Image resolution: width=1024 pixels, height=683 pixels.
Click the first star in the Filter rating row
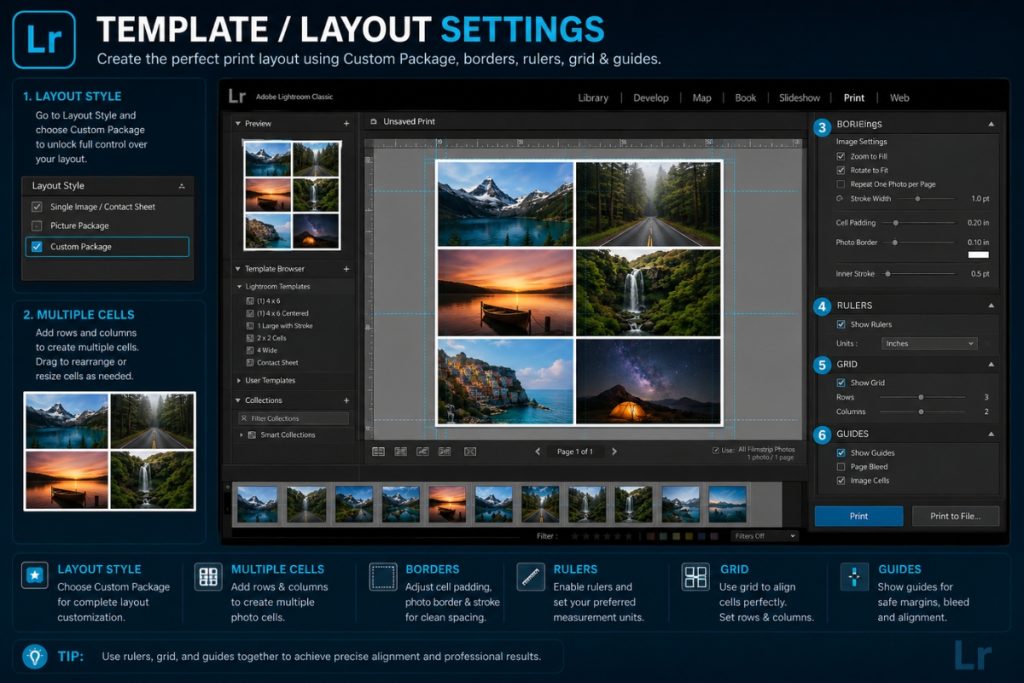coord(575,536)
